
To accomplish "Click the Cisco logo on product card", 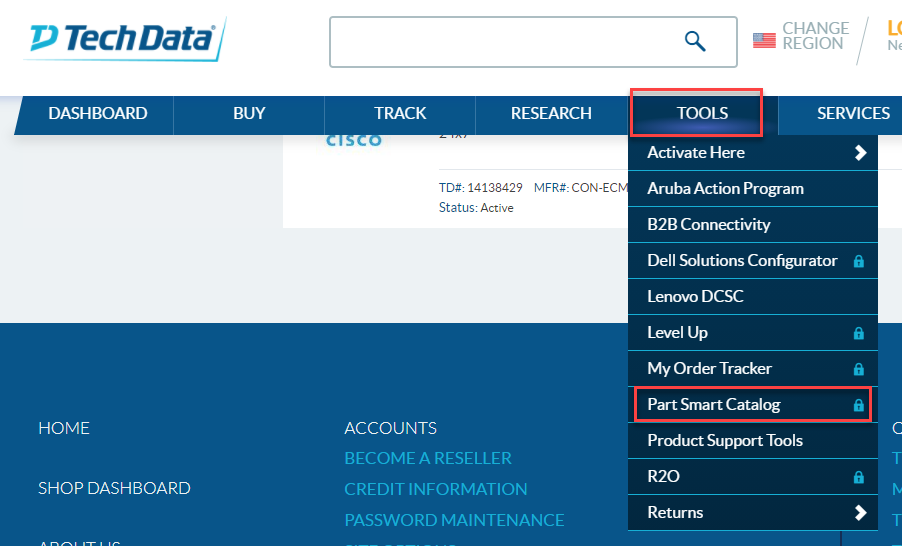I will (354, 140).
